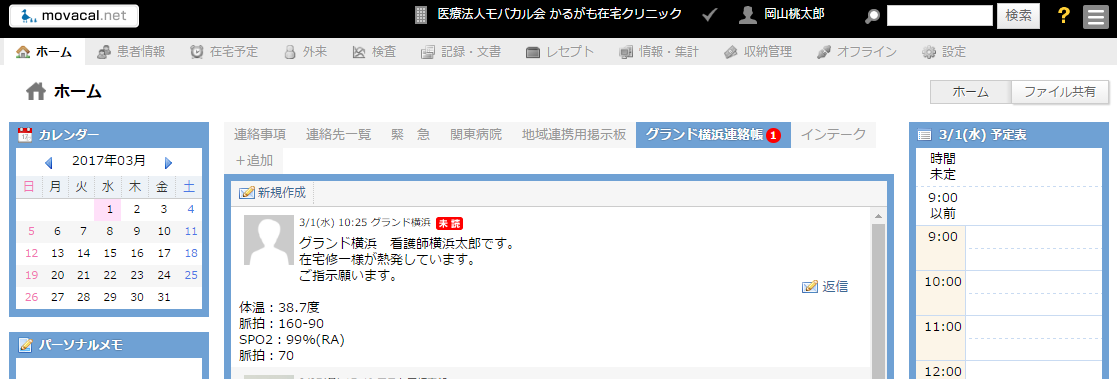Click the sender avatar of first message
The height and width of the screenshot is (379, 1117).
point(269,240)
